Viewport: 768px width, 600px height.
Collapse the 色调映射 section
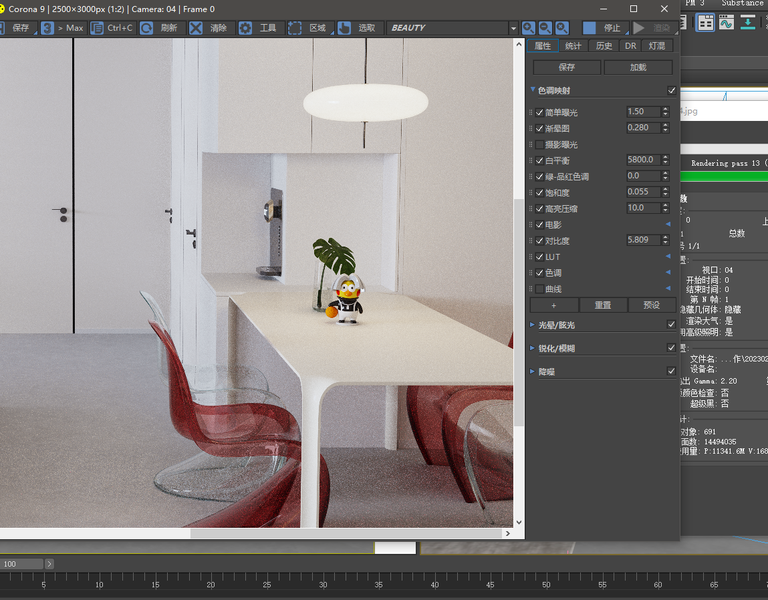[x=533, y=90]
